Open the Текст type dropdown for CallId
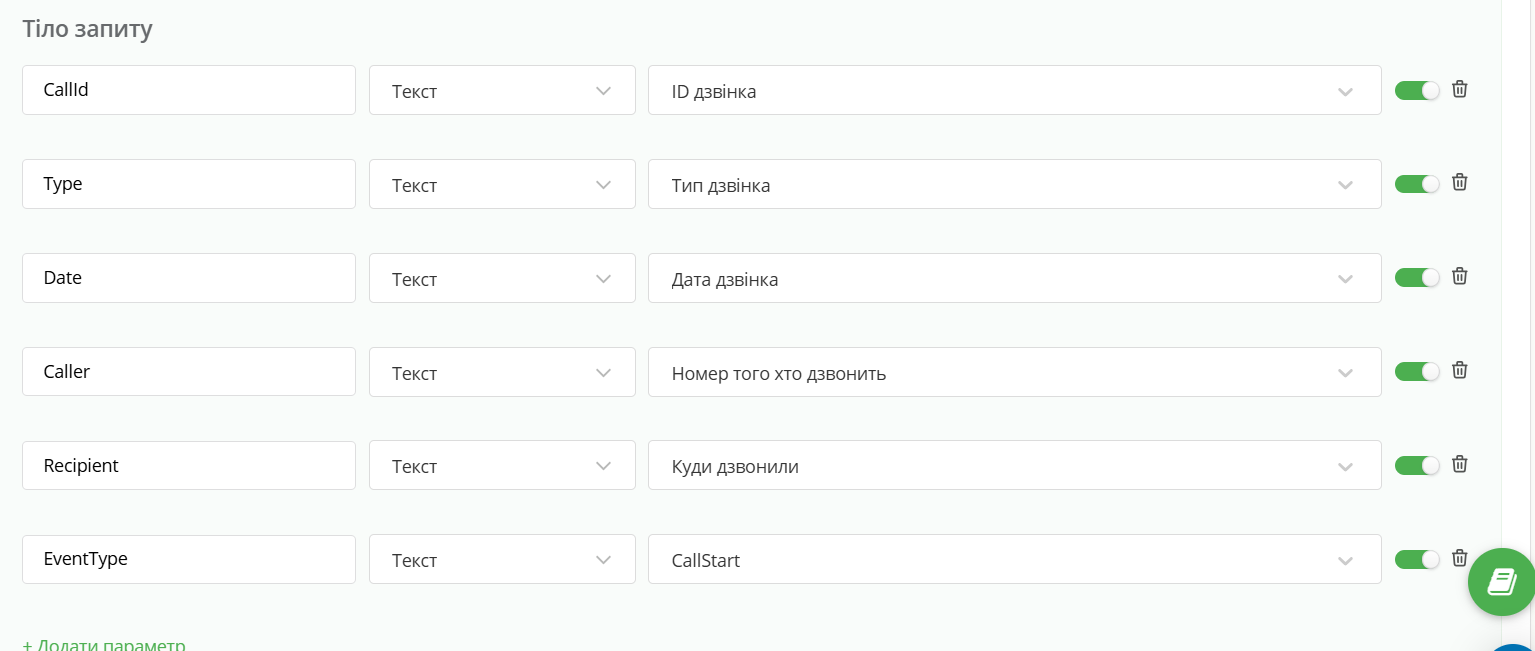The height and width of the screenshot is (651, 1535). click(x=502, y=91)
